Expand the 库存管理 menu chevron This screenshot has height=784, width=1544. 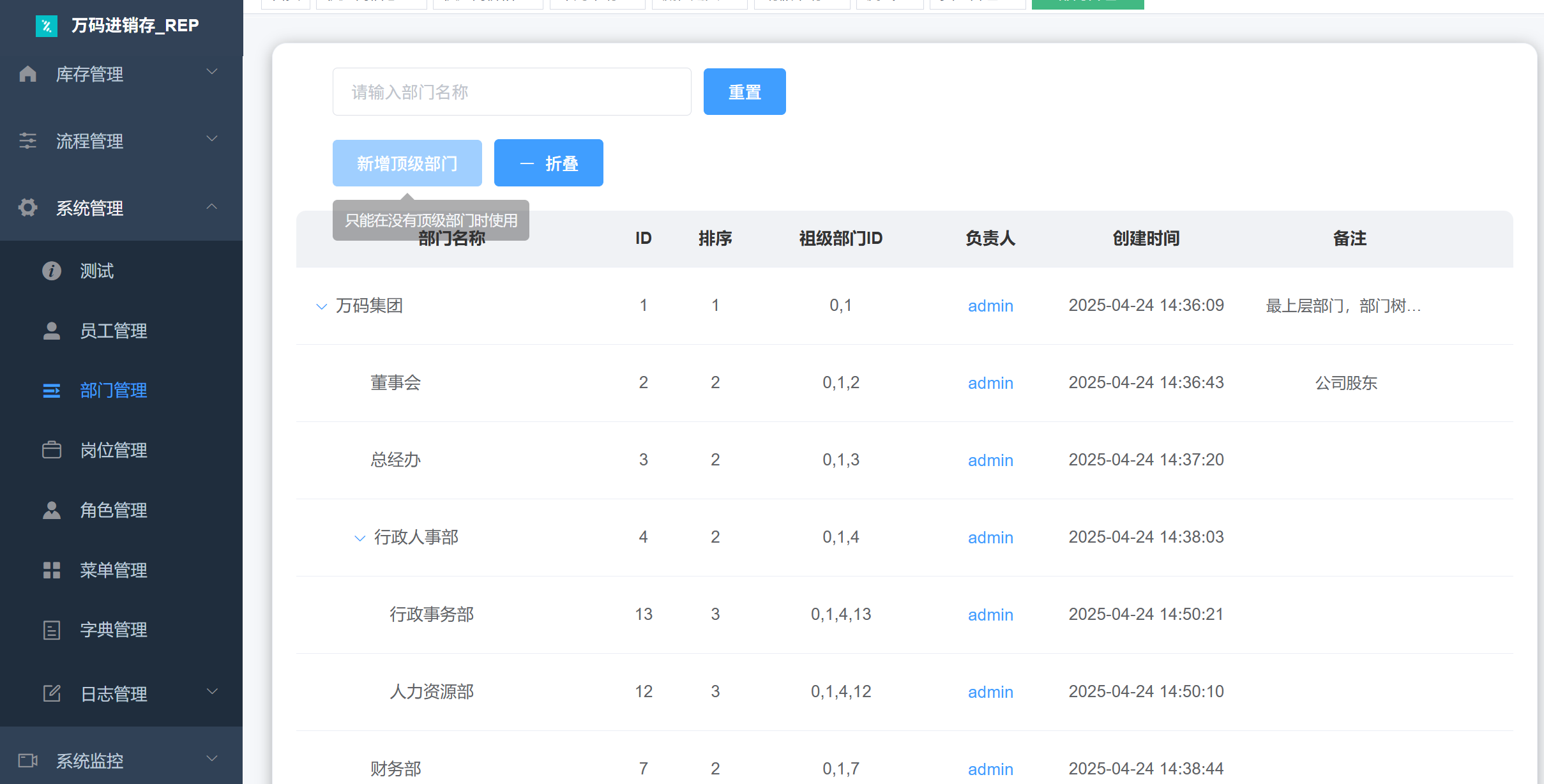point(212,72)
